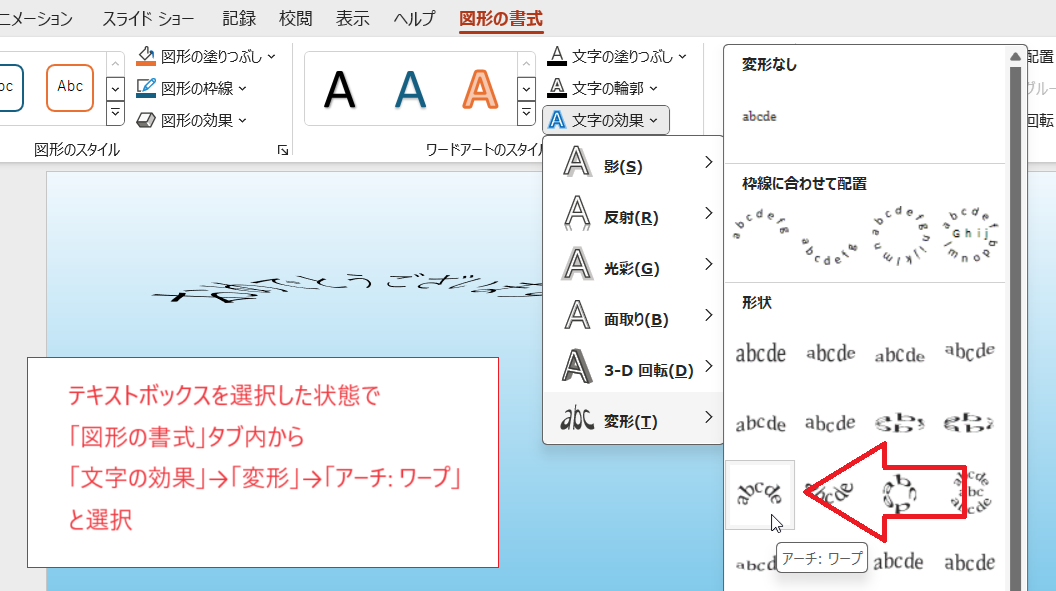The image size is (1056, 591).
Task: Click the 図形のスタイル group label
Action: (77, 150)
